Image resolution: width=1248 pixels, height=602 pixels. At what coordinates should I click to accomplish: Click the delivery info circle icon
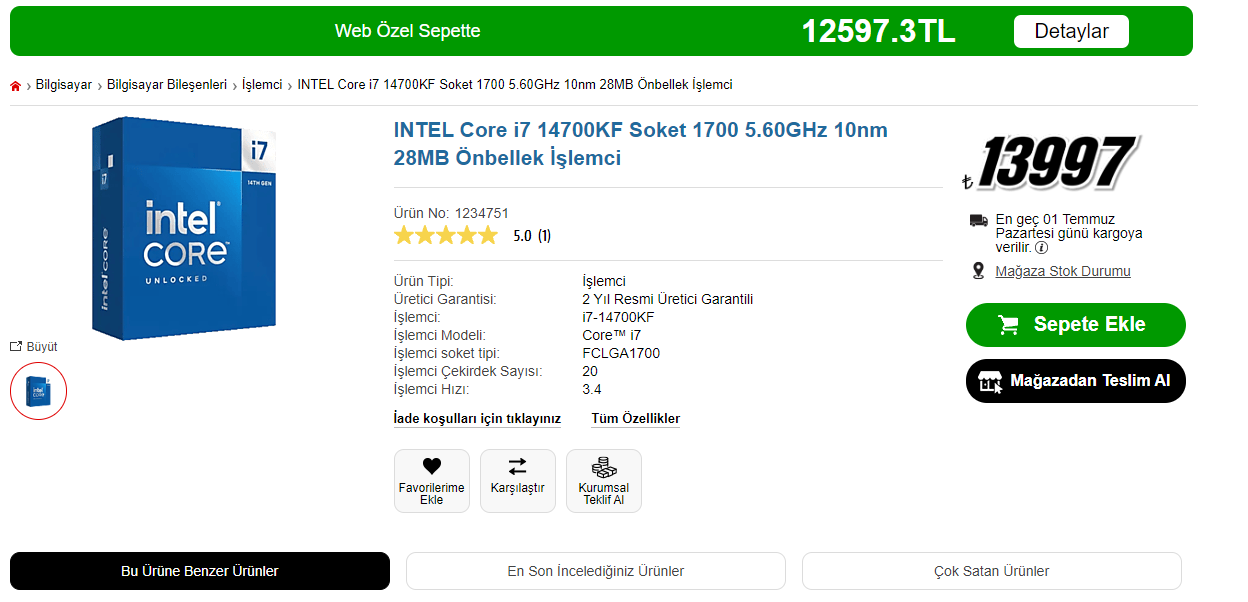(x=1041, y=248)
